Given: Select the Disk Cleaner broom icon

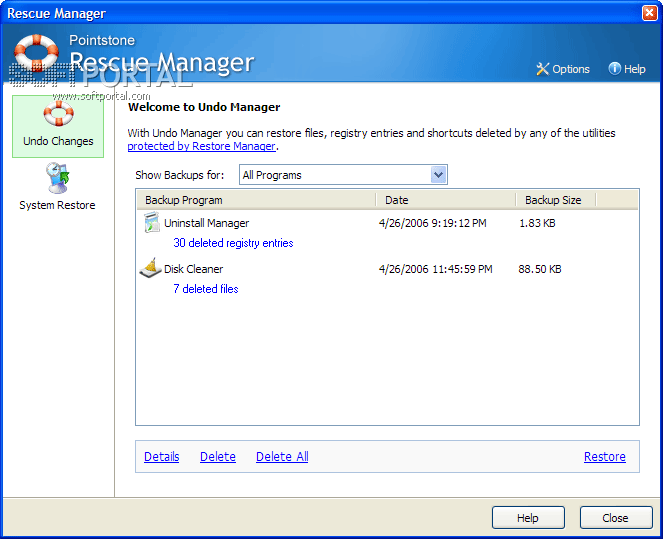Looking at the screenshot, I should pos(150,268).
